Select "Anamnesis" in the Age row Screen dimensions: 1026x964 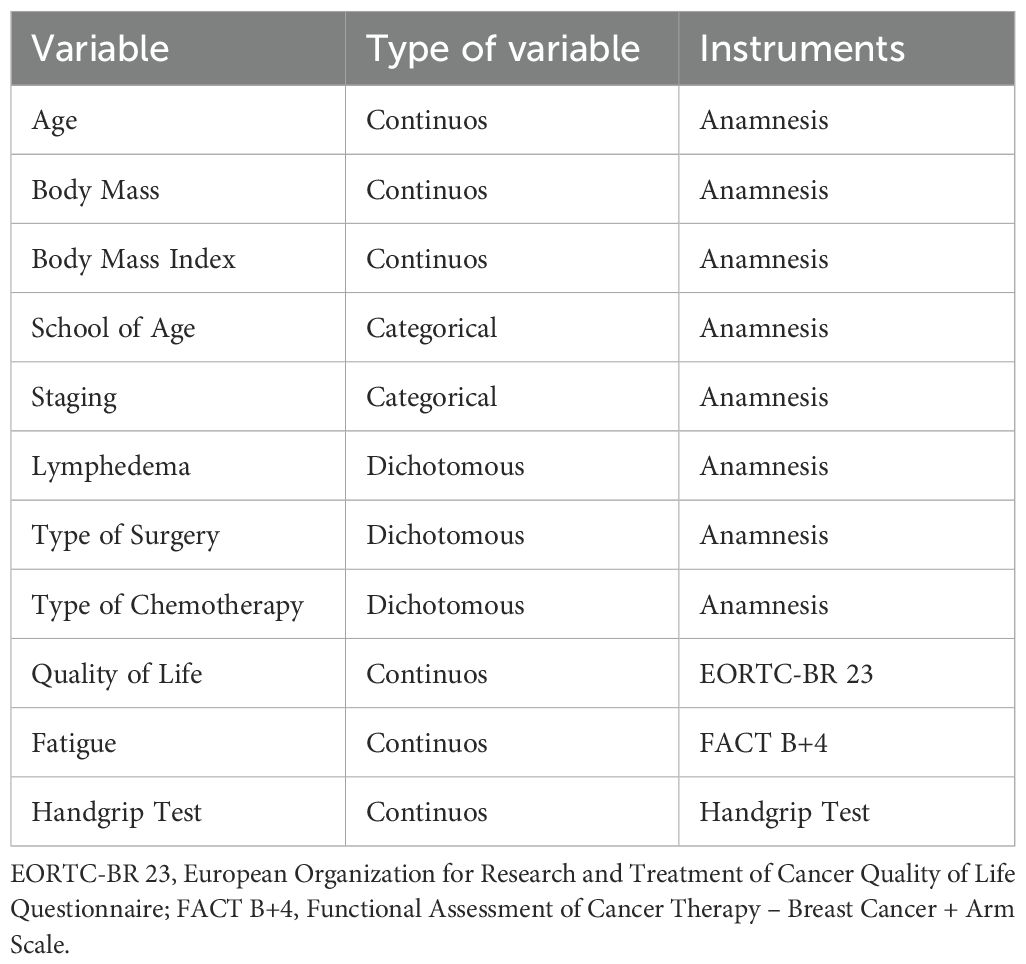(x=764, y=120)
